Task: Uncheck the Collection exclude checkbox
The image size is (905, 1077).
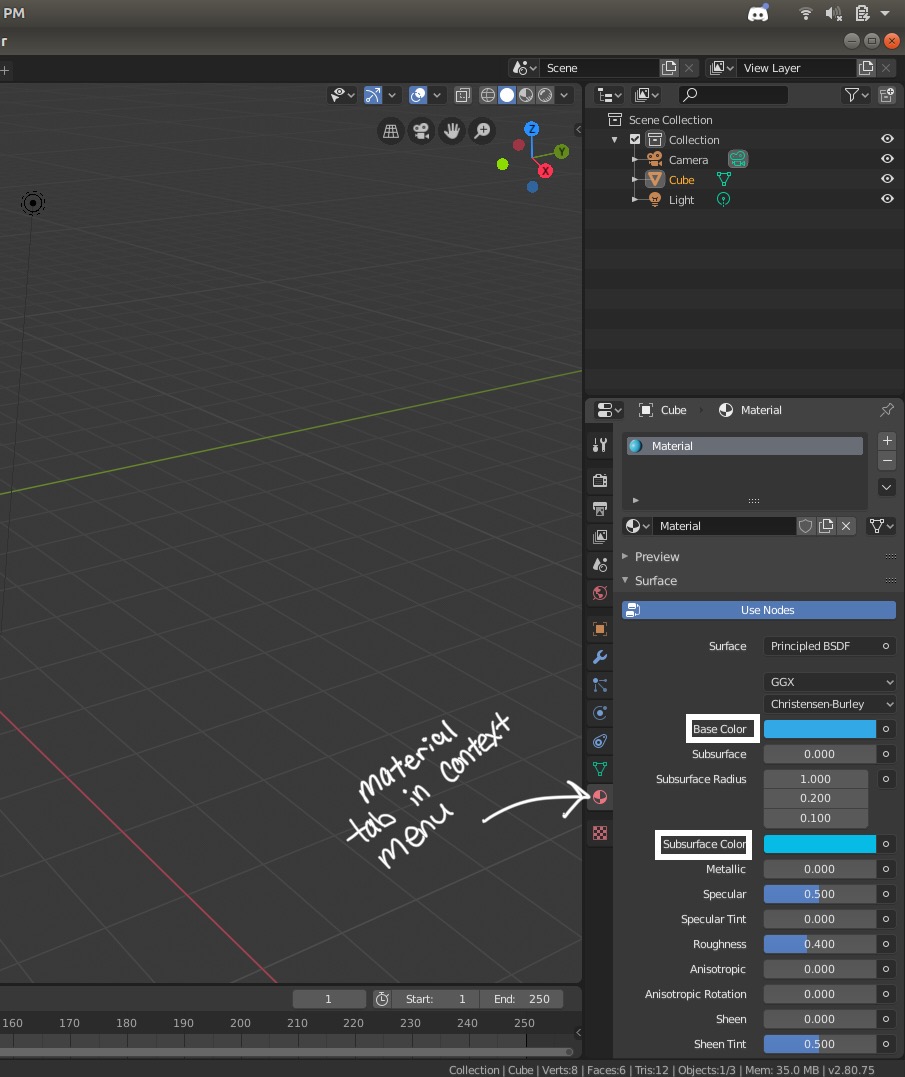Action: click(x=635, y=139)
